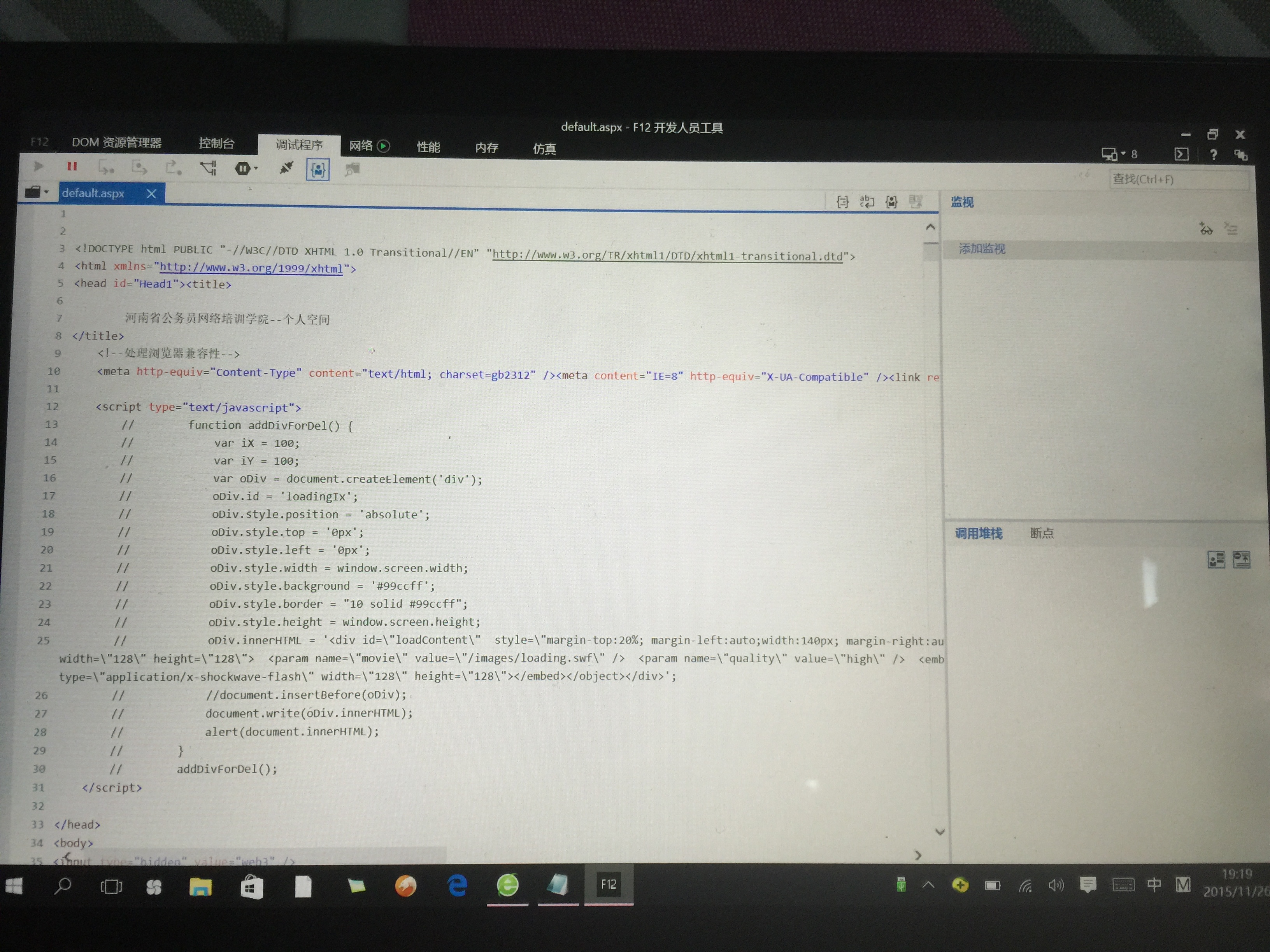Click the pretty print braces icon
The height and width of the screenshot is (952, 1270).
pos(842,201)
